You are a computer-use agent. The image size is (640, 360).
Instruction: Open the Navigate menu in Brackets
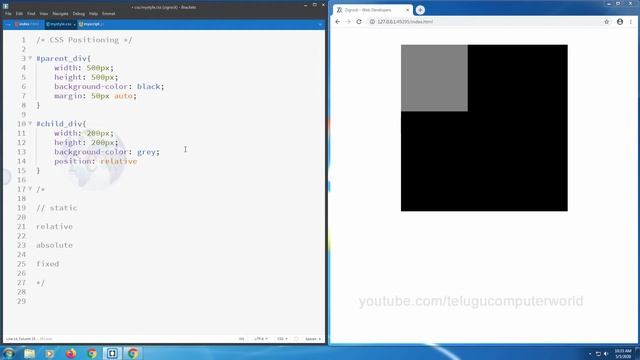pyautogui.click(x=60, y=13)
